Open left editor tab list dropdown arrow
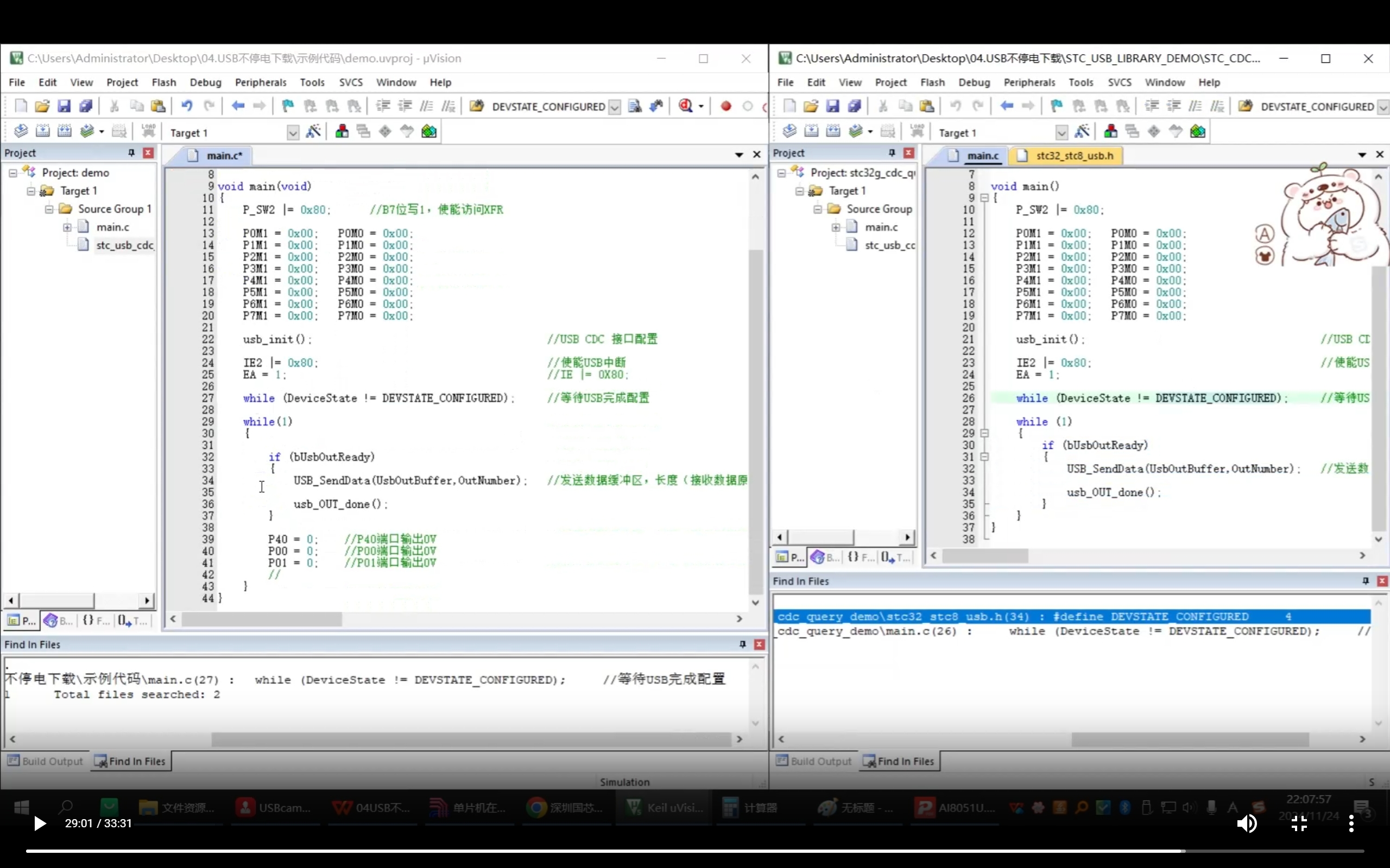Image resolution: width=1390 pixels, height=868 pixels. pyautogui.click(x=739, y=155)
